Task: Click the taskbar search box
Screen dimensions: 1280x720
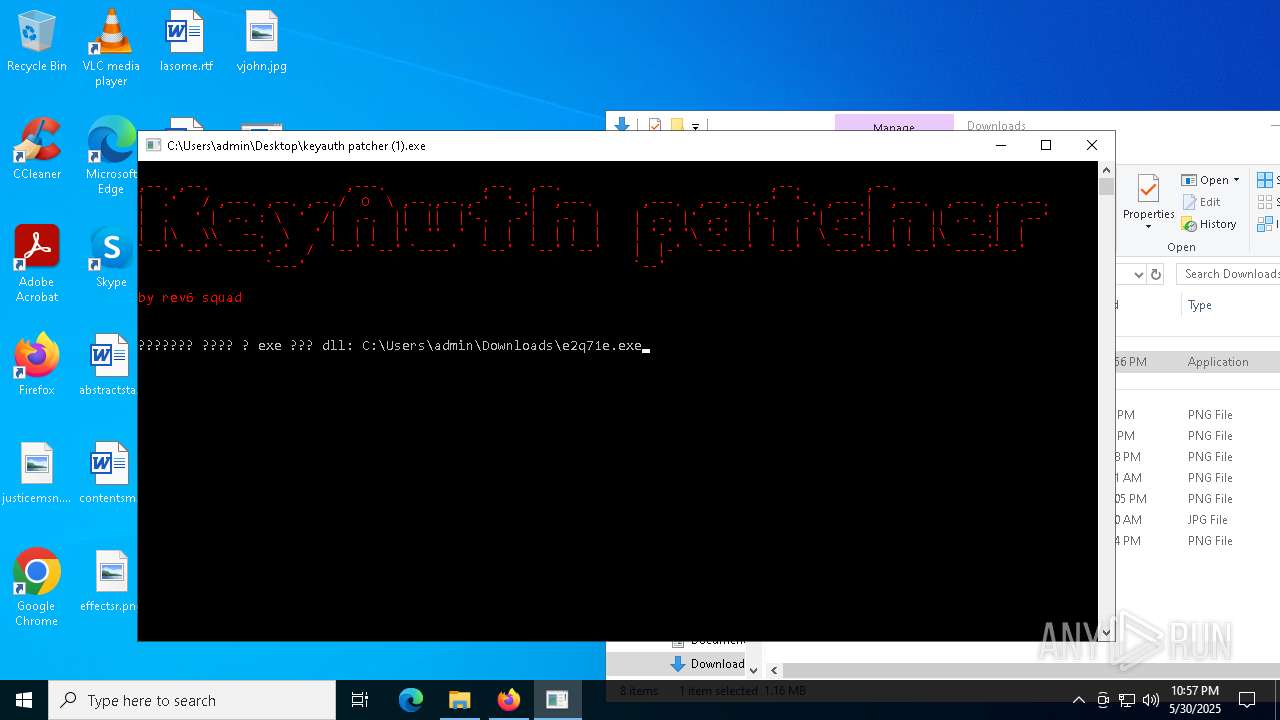Action: coord(192,700)
